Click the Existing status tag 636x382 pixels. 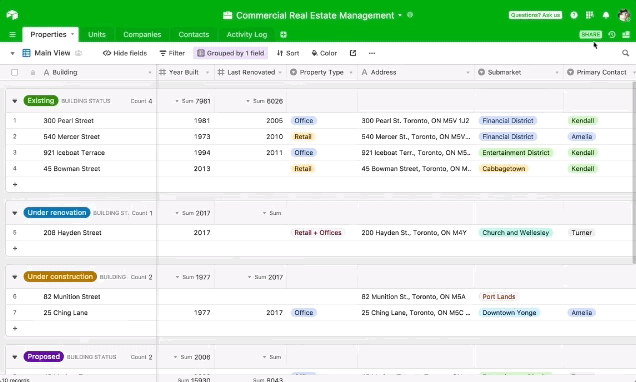(41, 101)
